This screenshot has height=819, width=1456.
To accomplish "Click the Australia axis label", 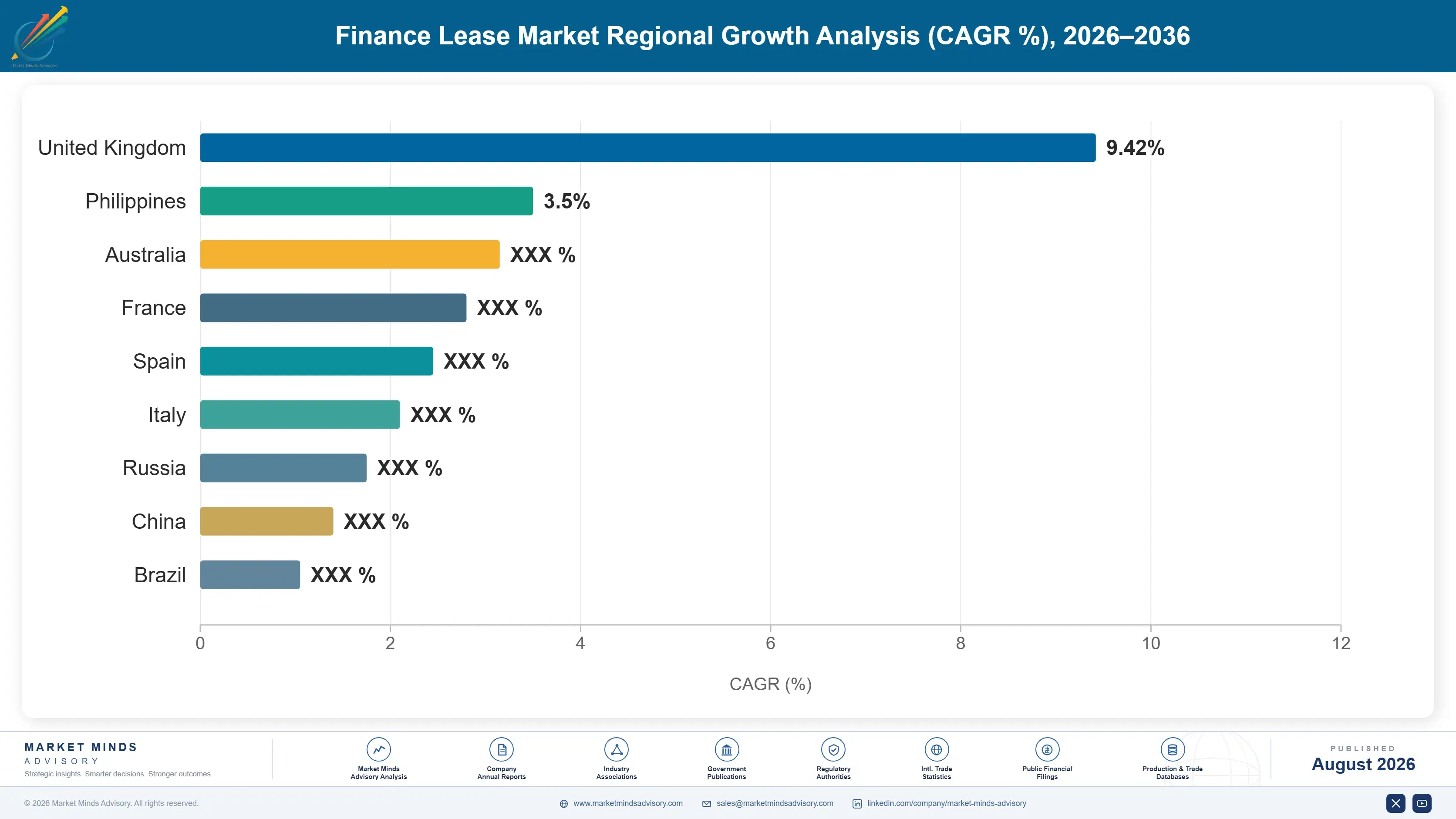I will click(145, 254).
